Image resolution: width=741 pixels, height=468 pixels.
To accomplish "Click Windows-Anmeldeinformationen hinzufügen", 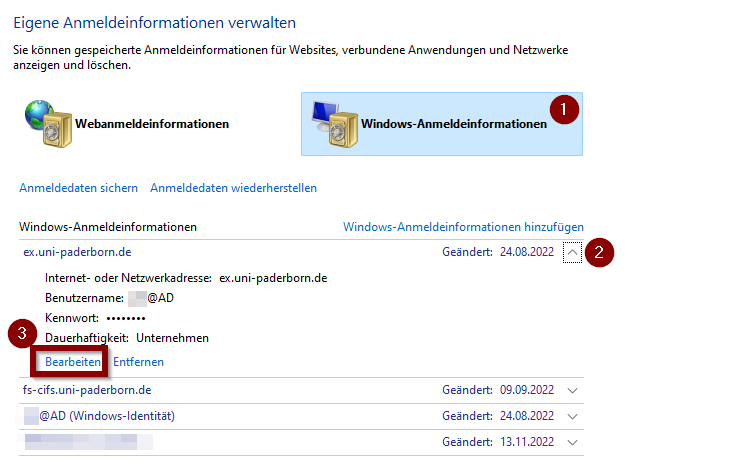I will (x=463, y=227).
